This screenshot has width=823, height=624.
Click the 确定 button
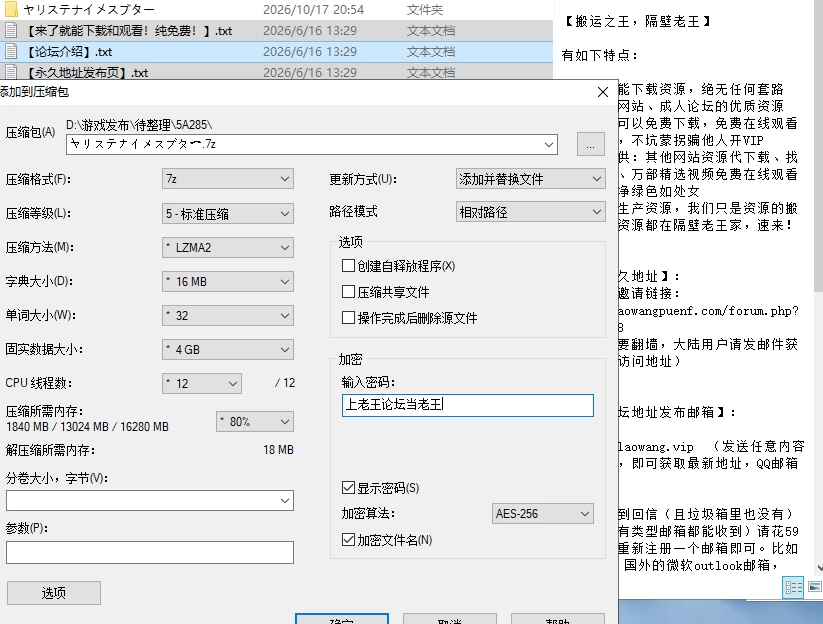(342, 619)
